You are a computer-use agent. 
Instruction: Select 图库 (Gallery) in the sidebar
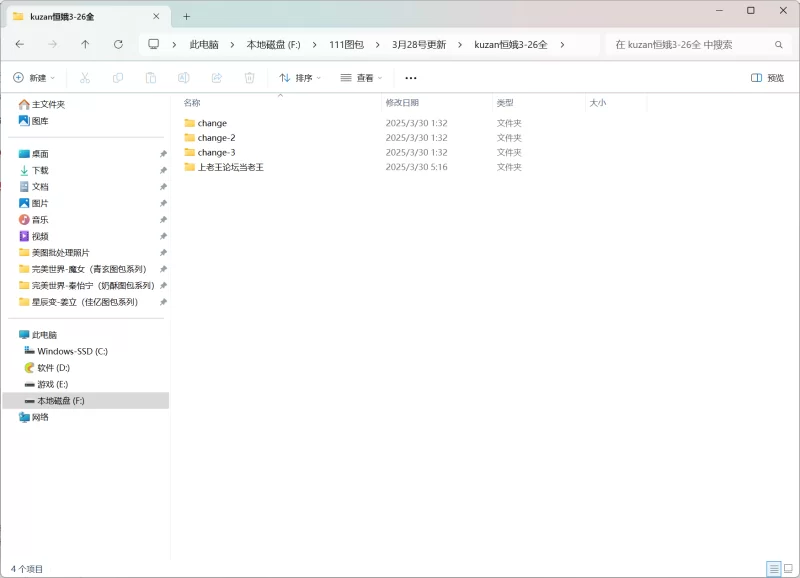click(40, 121)
